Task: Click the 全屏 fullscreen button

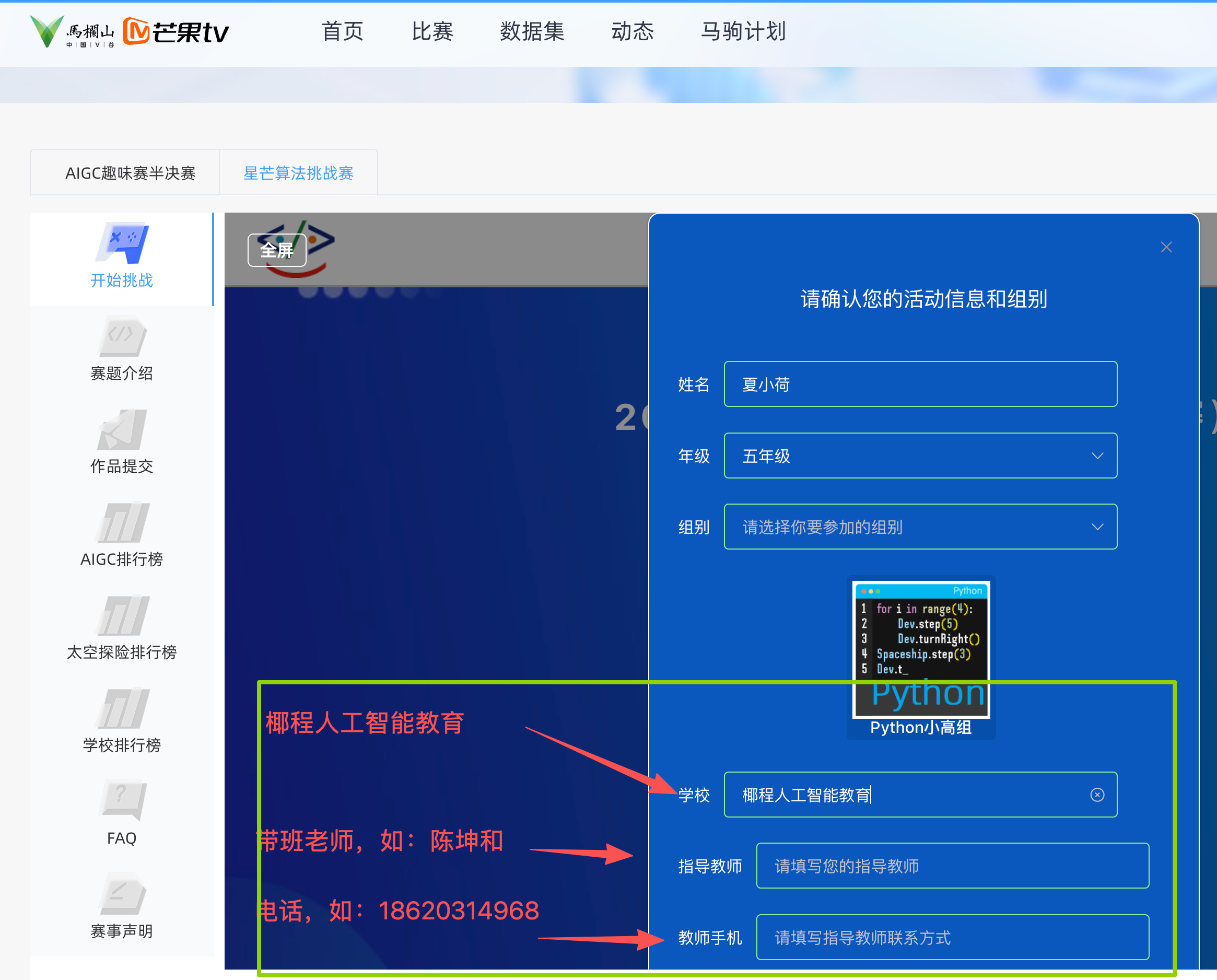Action: tap(277, 250)
